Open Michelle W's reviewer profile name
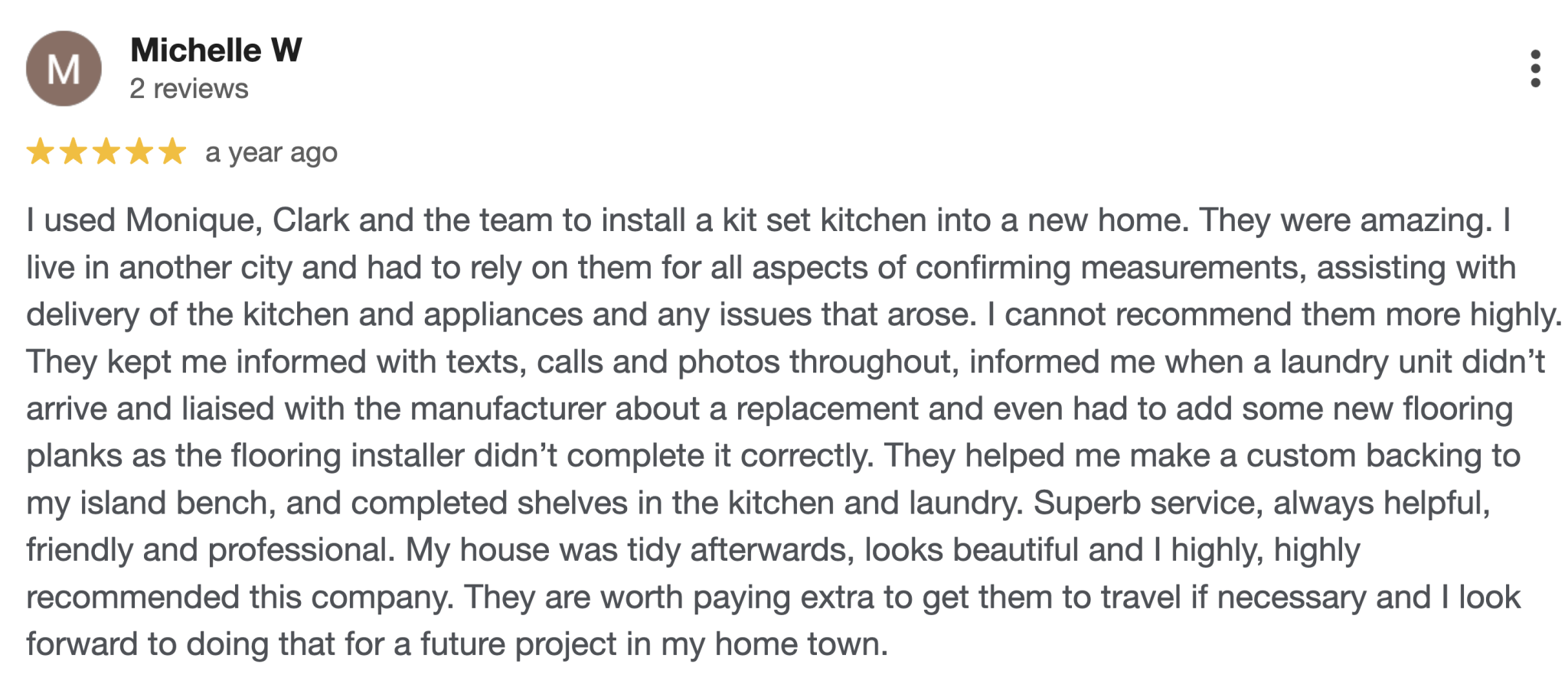This screenshot has width=1568, height=697. (216, 50)
